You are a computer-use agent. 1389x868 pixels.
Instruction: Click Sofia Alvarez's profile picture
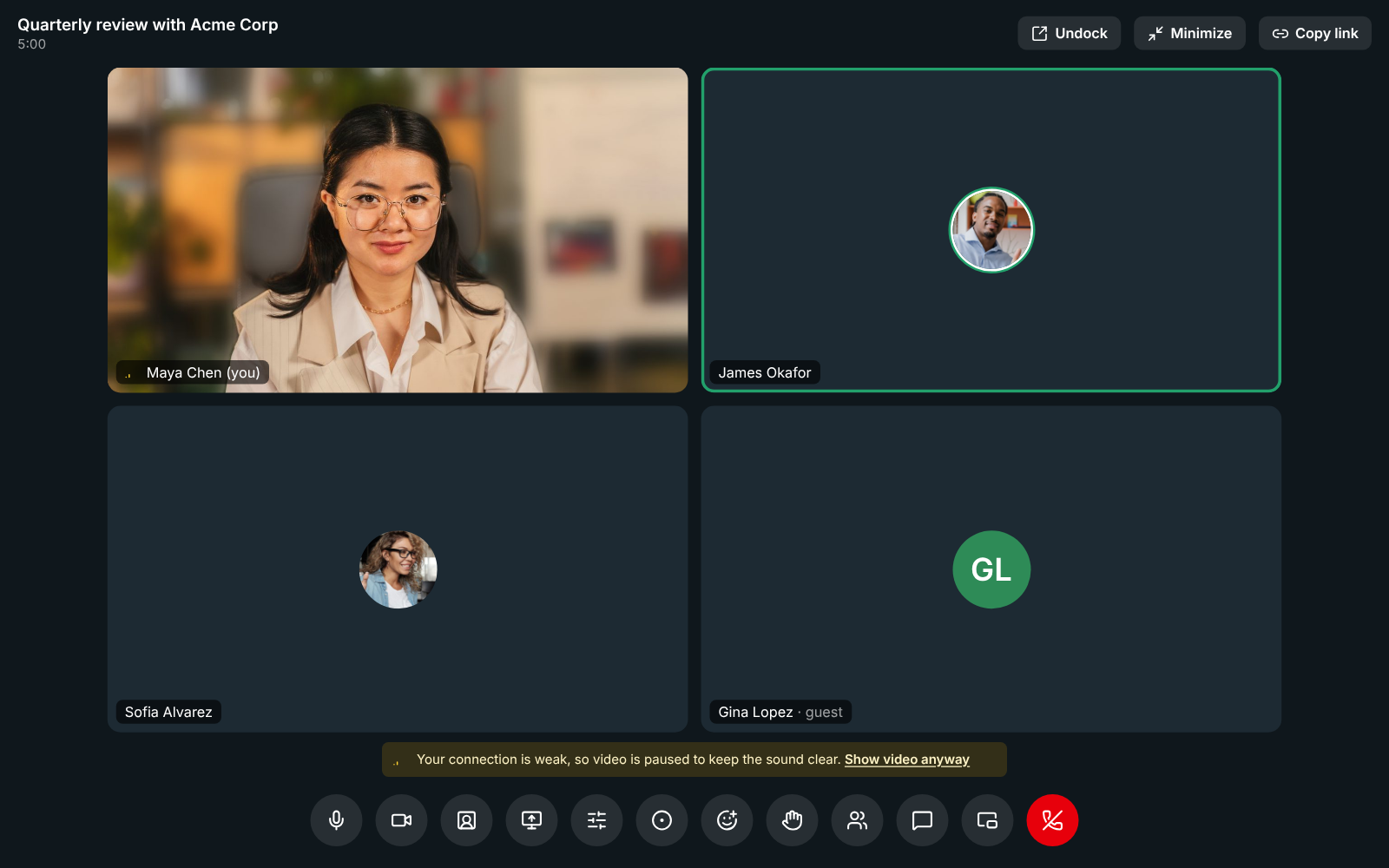(x=398, y=569)
